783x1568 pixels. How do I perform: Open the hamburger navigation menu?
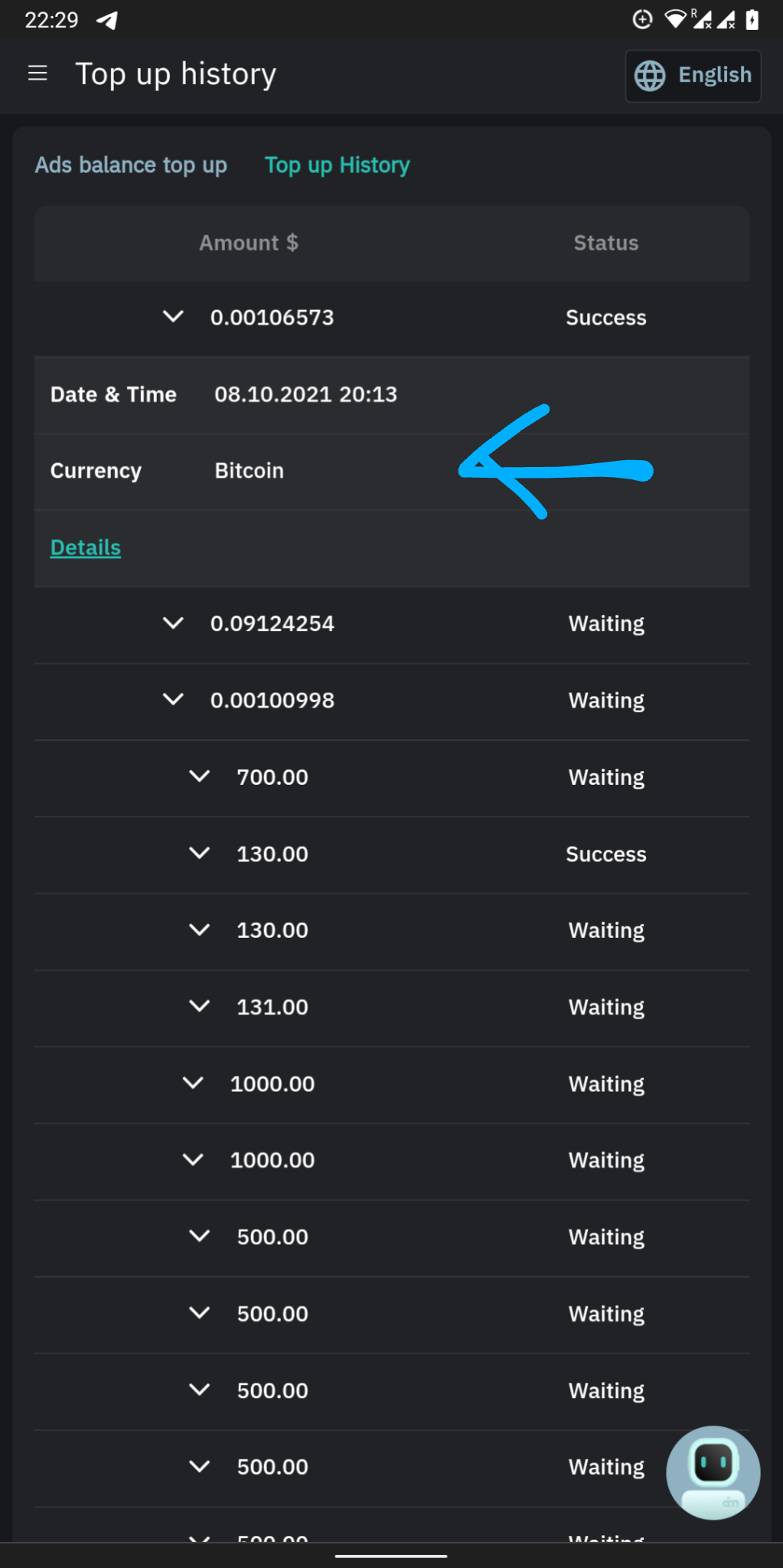pos(38,73)
